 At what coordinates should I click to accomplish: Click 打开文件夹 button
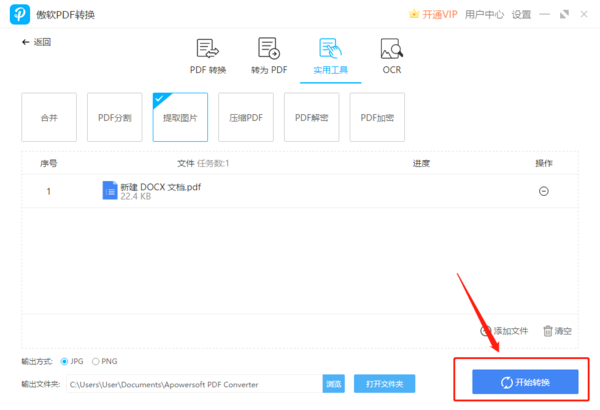point(385,384)
